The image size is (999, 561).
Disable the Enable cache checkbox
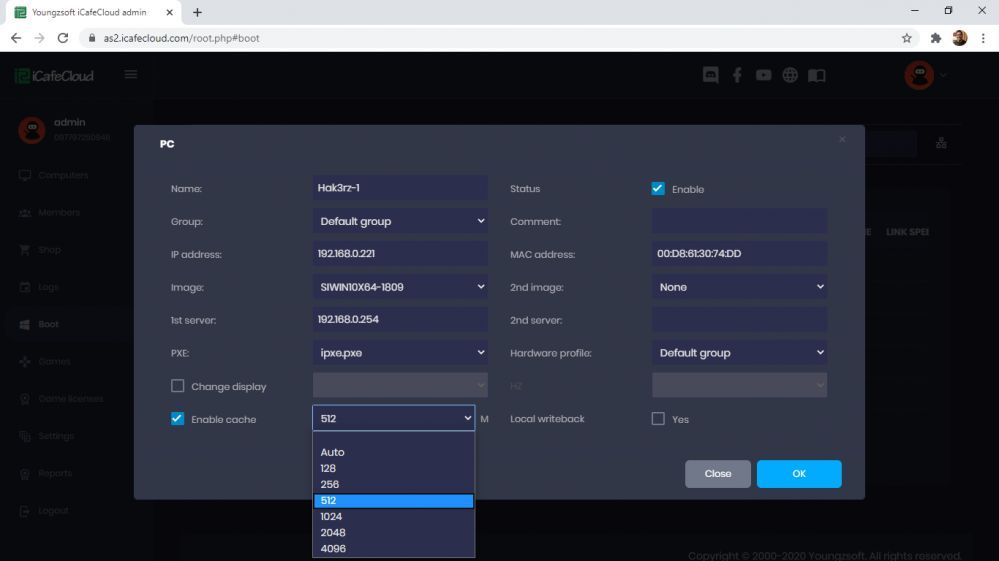pyautogui.click(x=178, y=419)
